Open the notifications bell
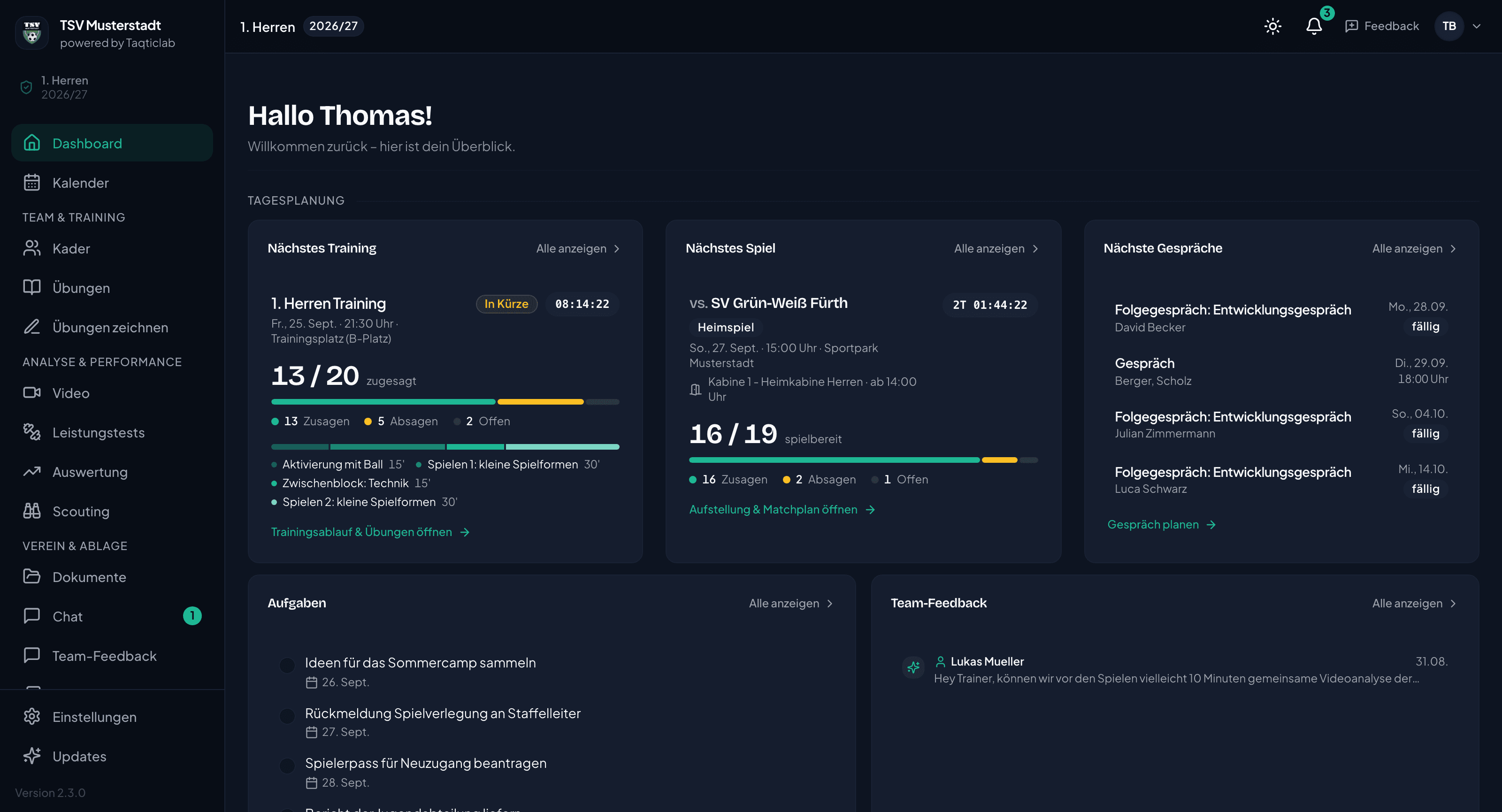The image size is (1502, 812). [x=1314, y=26]
